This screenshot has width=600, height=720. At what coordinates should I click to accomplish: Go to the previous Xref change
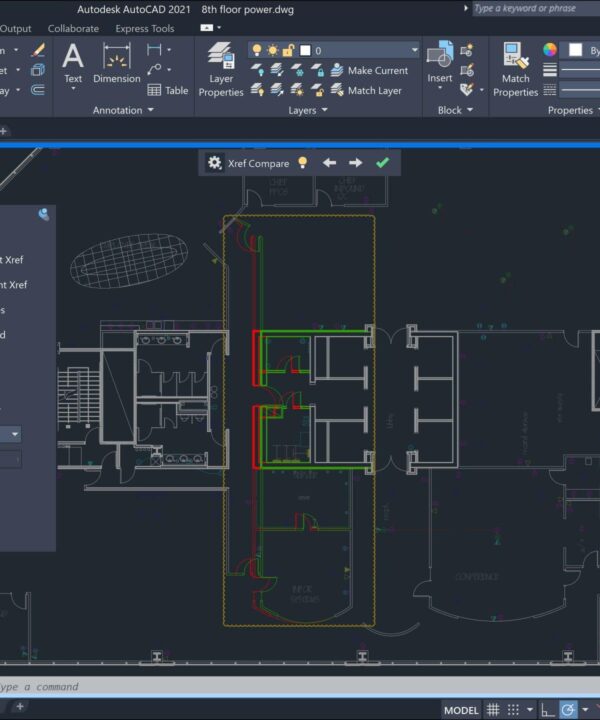click(x=329, y=163)
